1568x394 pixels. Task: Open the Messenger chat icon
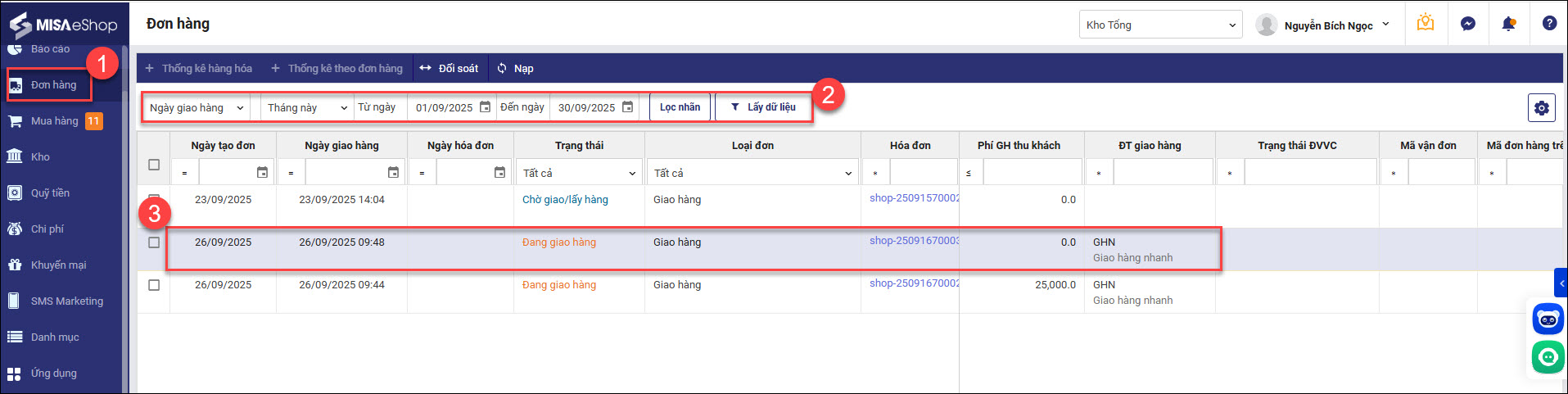click(1468, 24)
